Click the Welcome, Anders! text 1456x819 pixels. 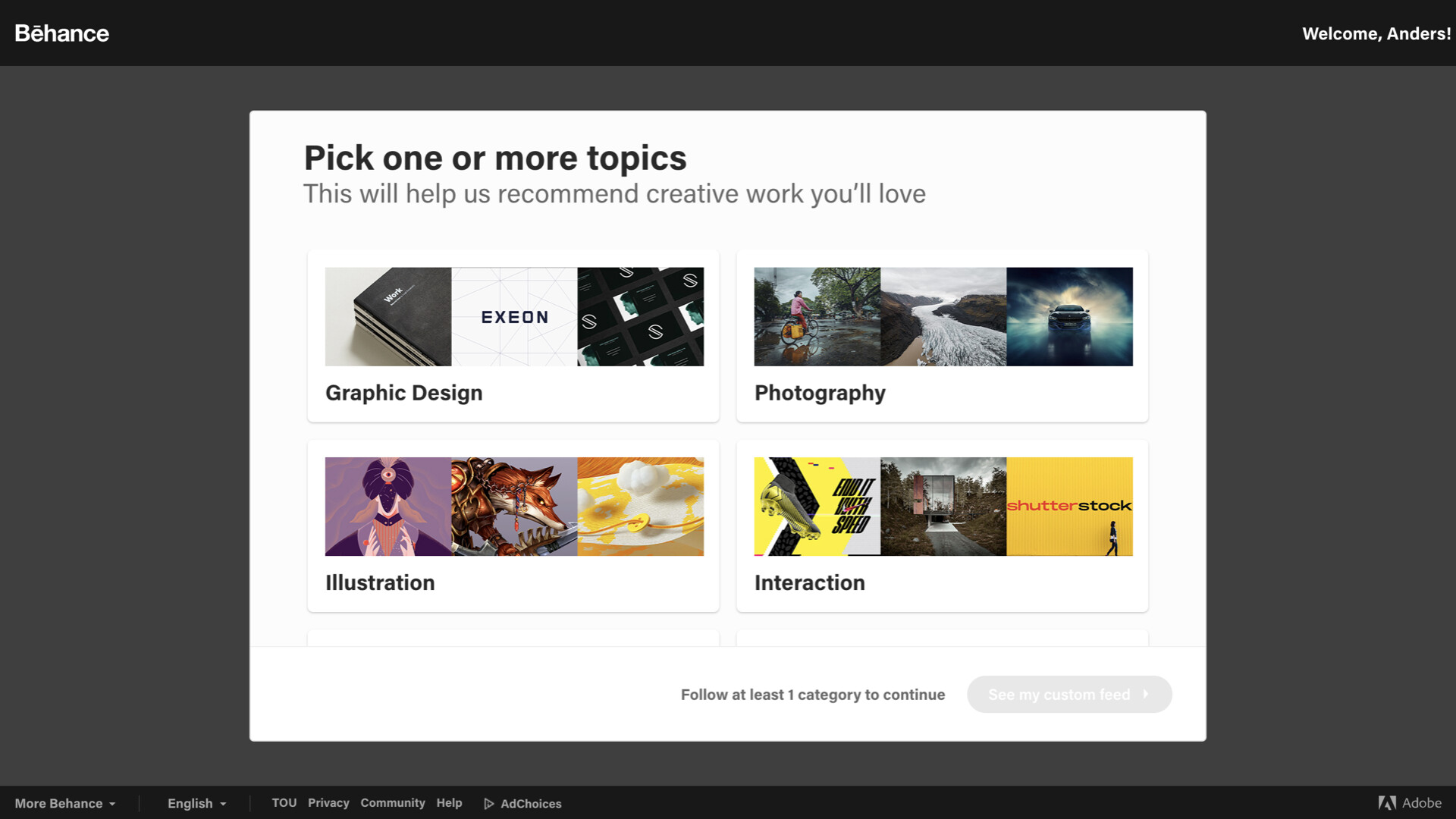pyautogui.click(x=1376, y=33)
